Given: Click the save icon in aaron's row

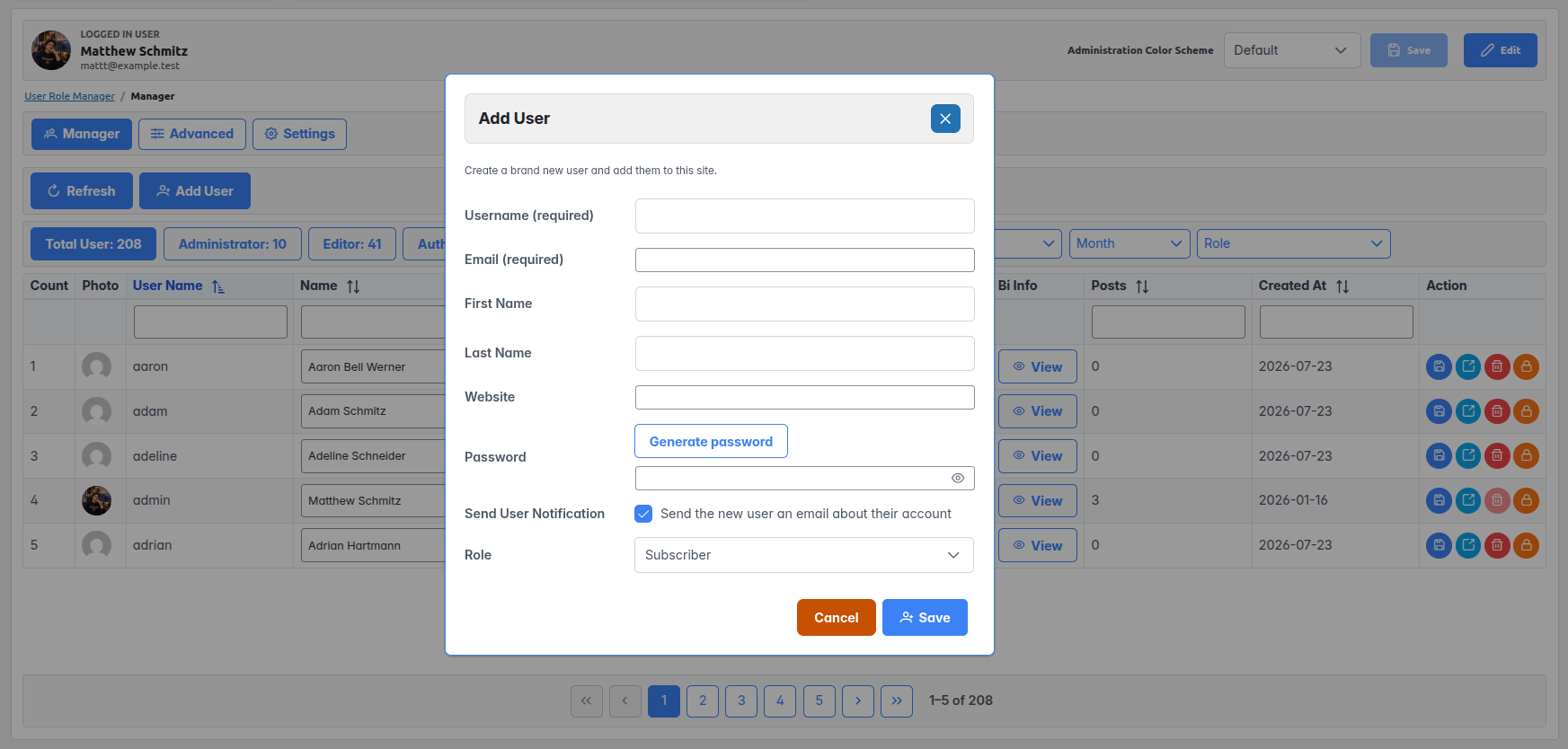Looking at the screenshot, I should pos(1439,366).
